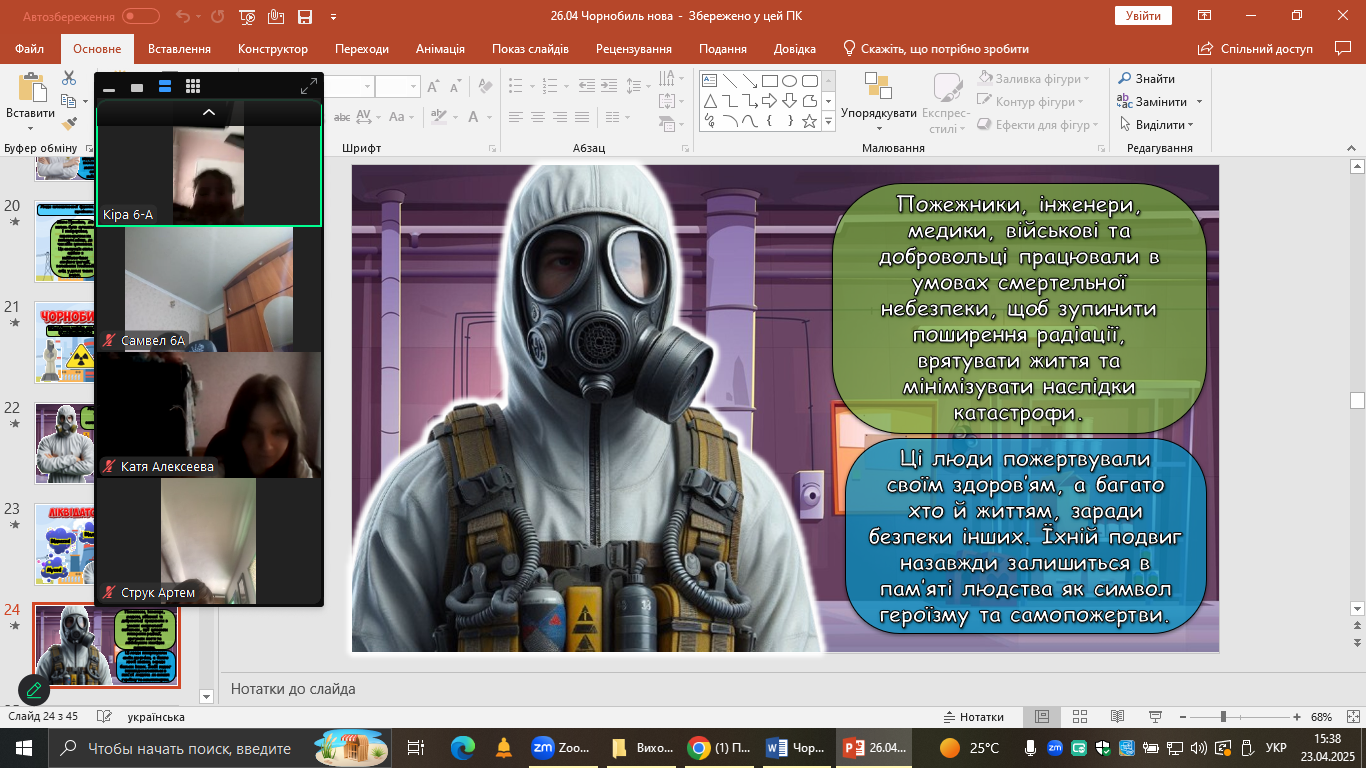Start slideshow from beginning icon
The width and height of the screenshot is (1366, 768).
248,16
